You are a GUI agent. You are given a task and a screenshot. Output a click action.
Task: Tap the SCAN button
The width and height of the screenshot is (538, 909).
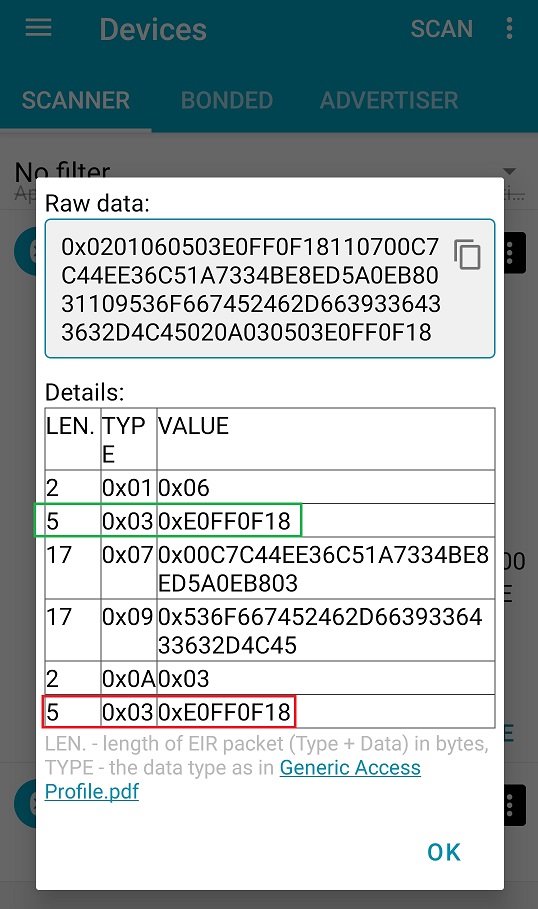click(442, 29)
